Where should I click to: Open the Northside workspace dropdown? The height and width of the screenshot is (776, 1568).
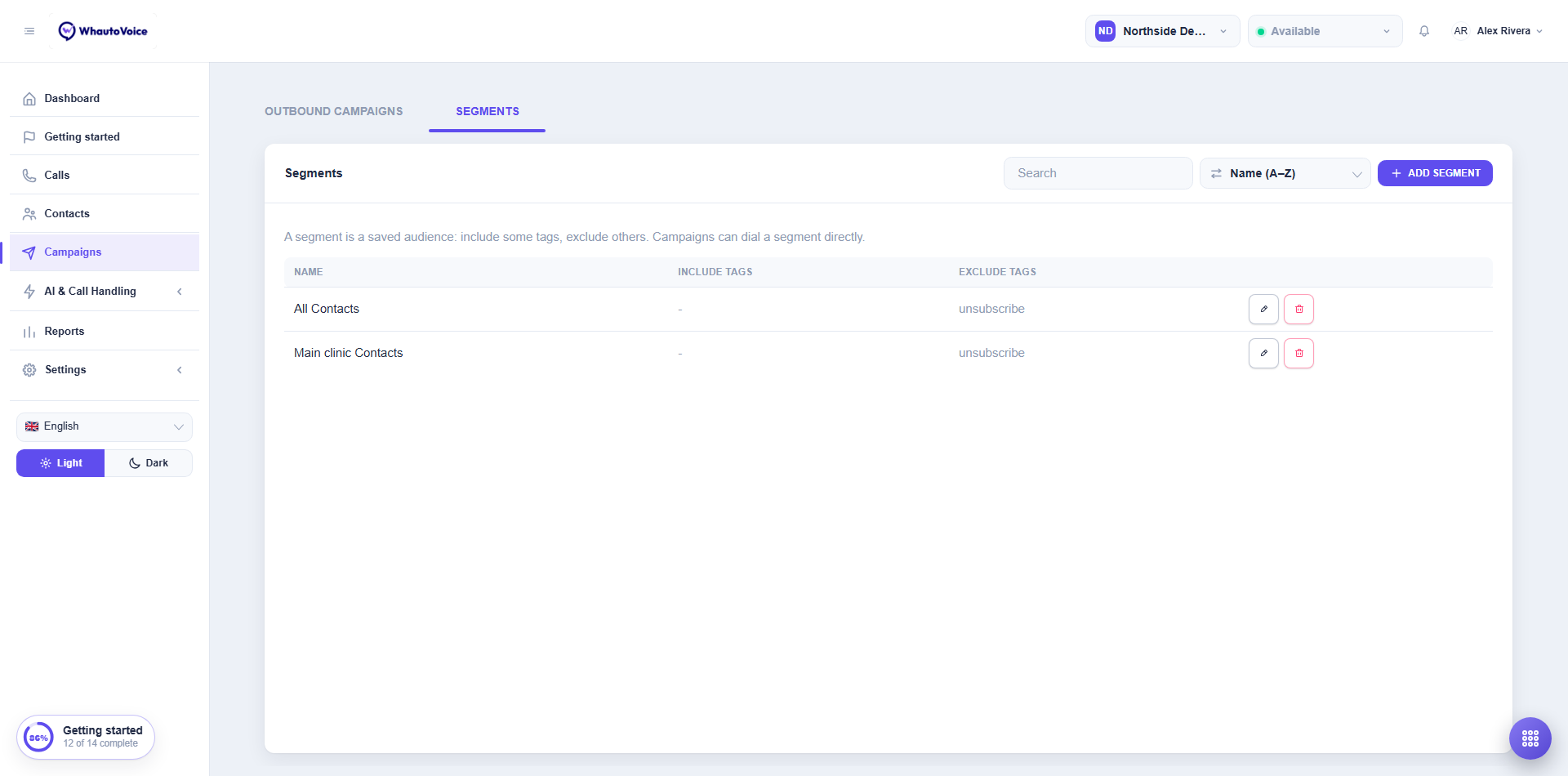click(1162, 31)
